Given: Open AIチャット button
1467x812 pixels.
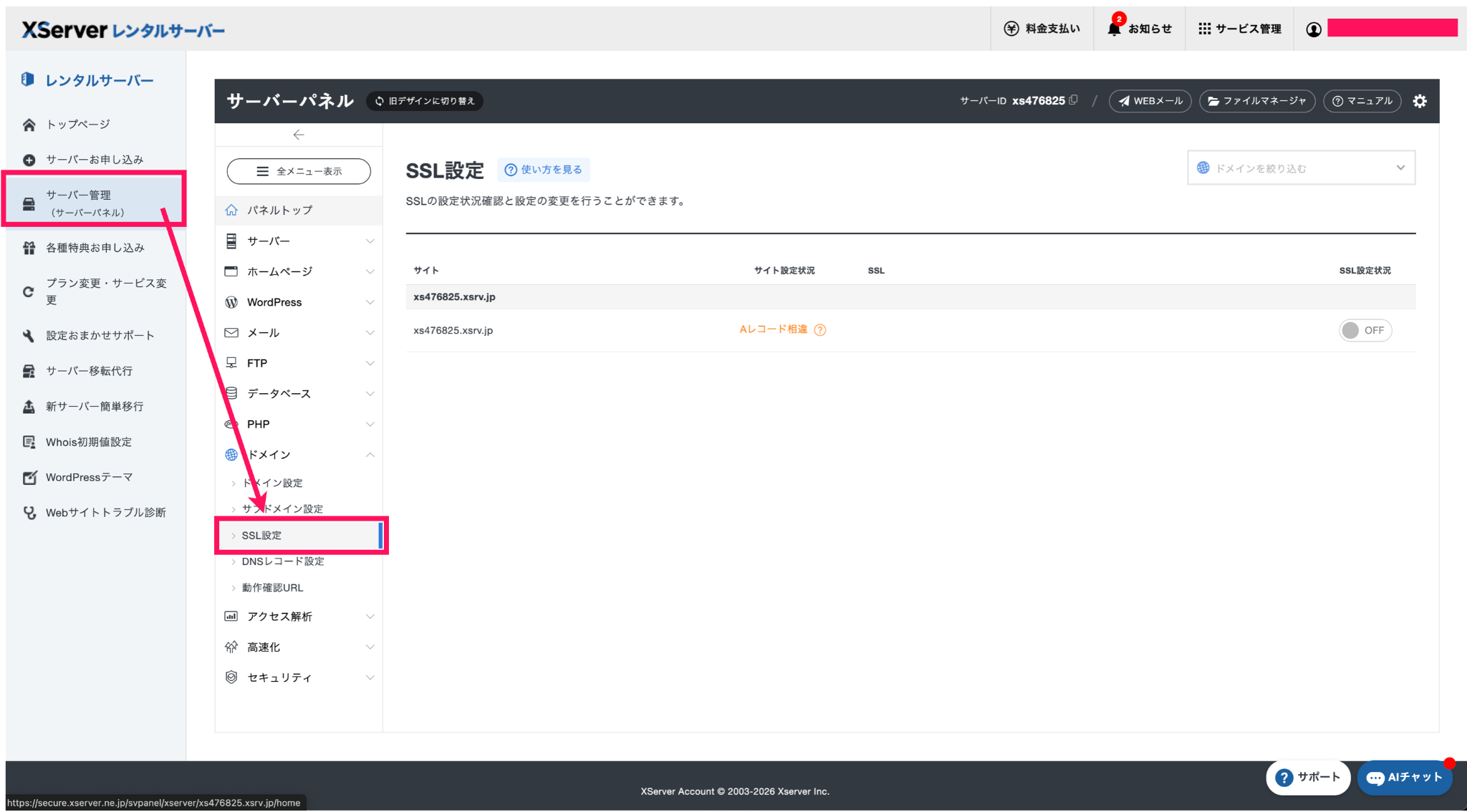Looking at the screenshot, I should (1404, 778).
